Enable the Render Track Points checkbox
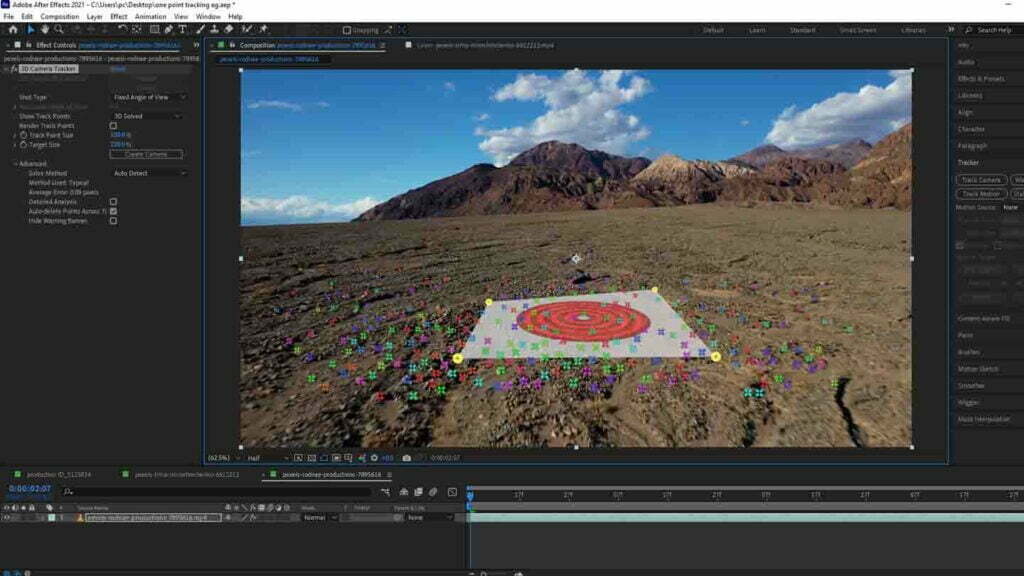 113,126
